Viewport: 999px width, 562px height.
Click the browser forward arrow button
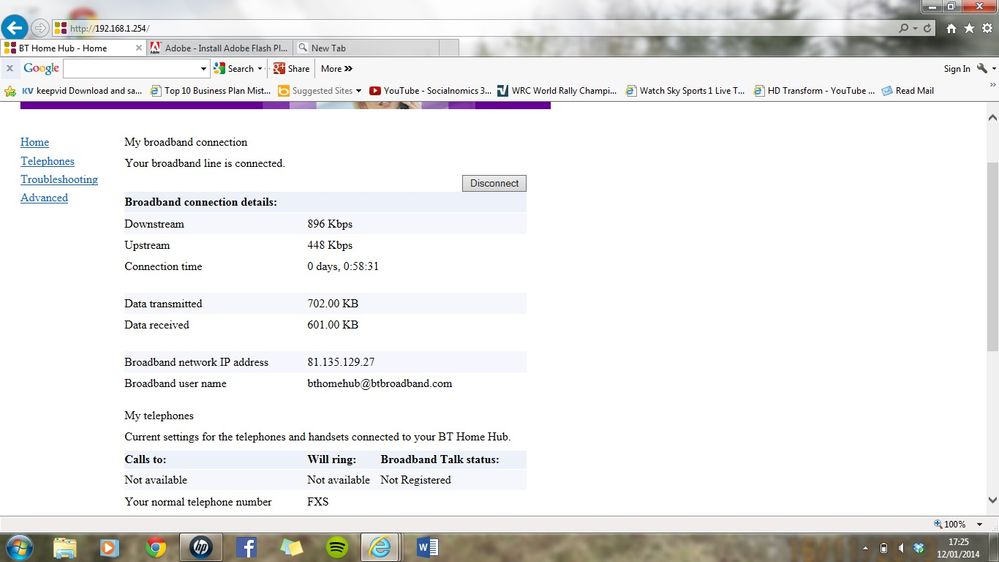40,28
